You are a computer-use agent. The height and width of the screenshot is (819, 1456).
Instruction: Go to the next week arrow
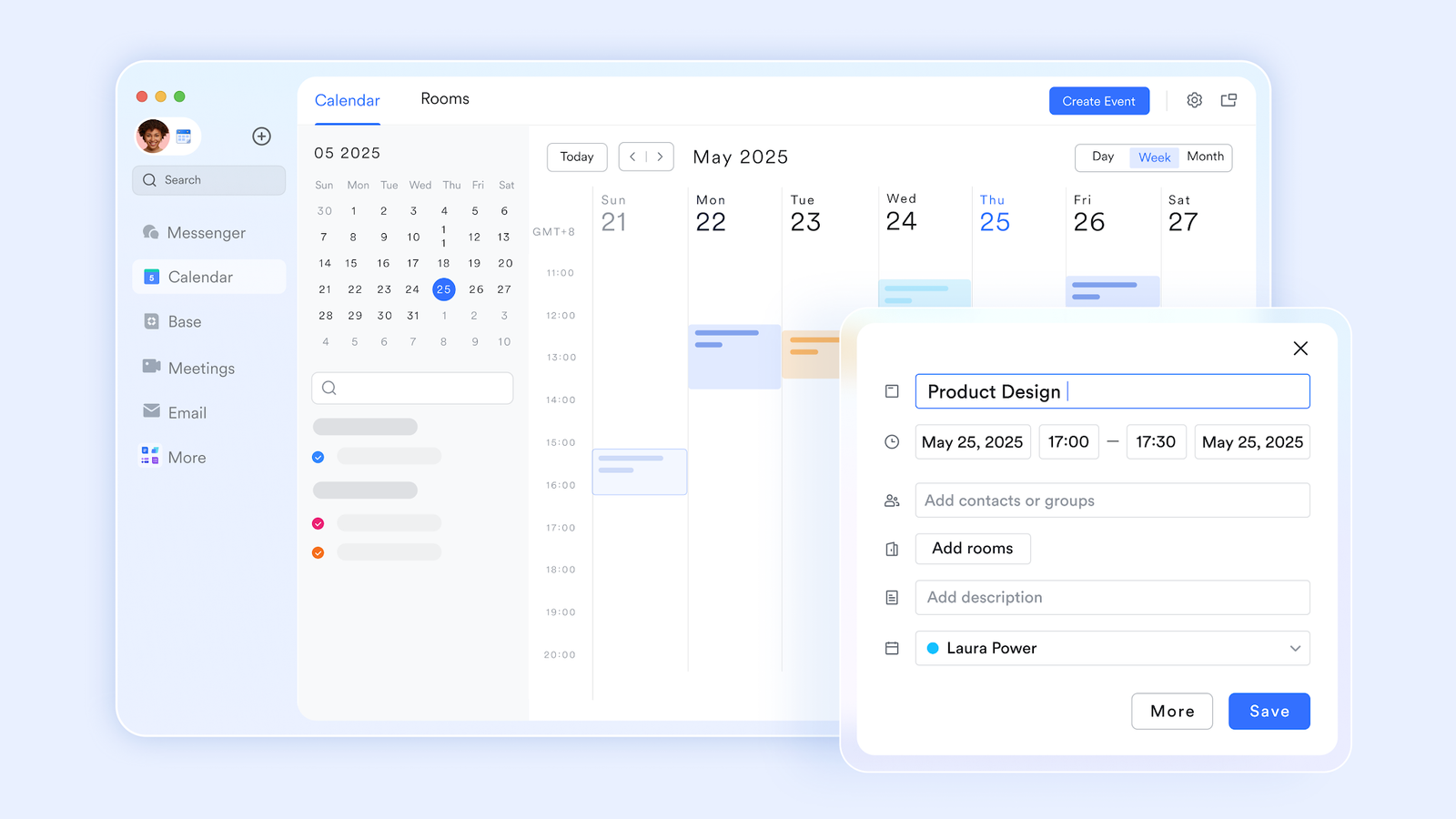point(660,157)
